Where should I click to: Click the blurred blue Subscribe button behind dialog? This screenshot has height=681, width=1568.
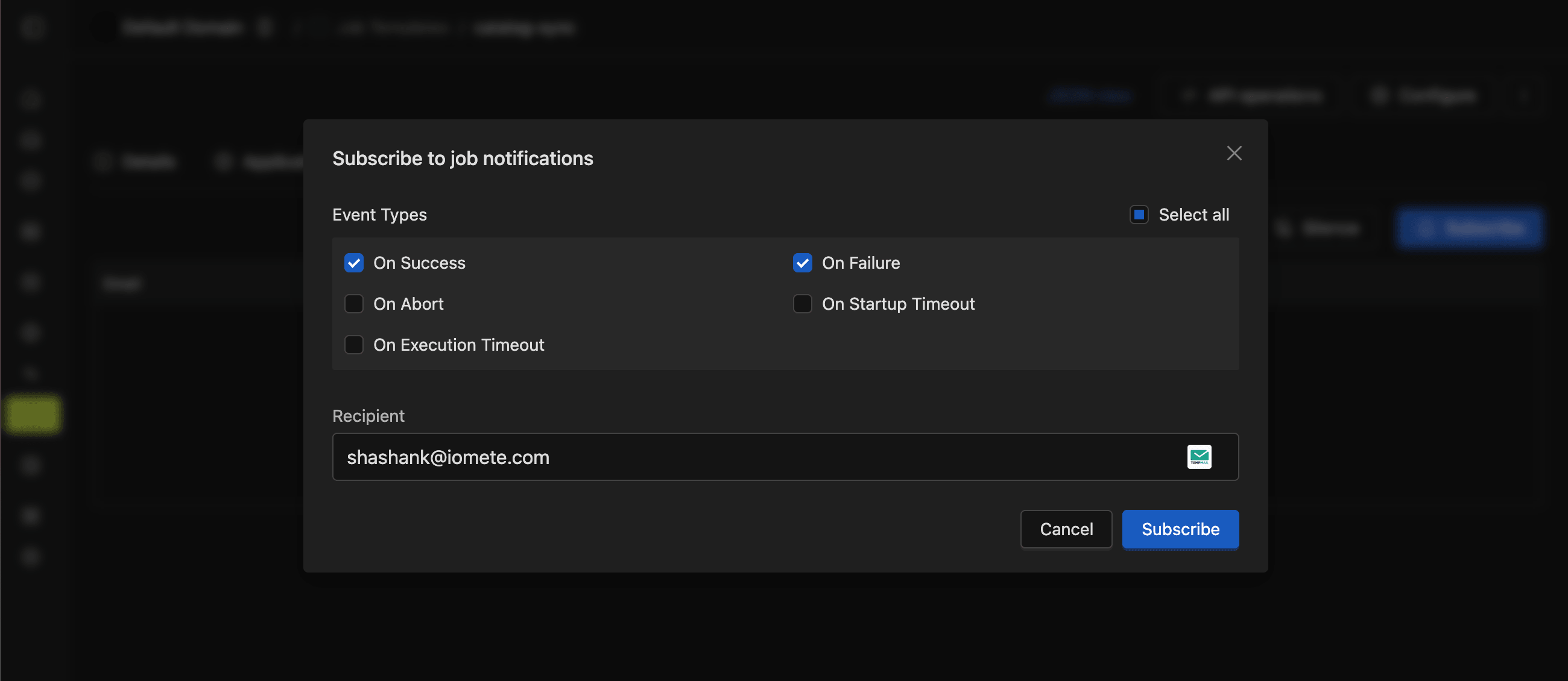pyautogui.click(x=1469, y=228)
